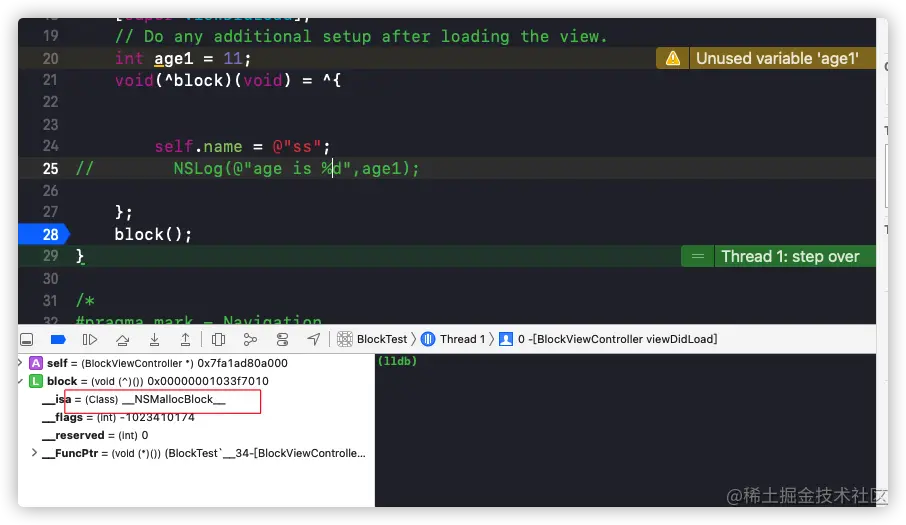Image resolution: width=906 pixels, height=525 pixels.
Task: Open Environment Overrides icon
Action: [283, 340]
